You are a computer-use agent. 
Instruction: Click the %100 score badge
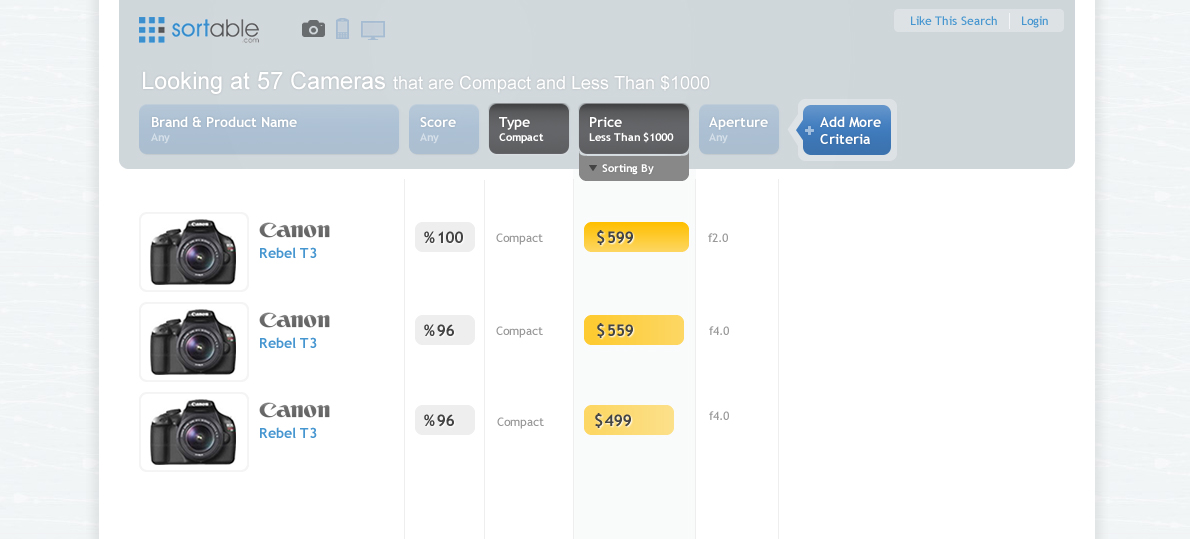(x=445, y=237)
